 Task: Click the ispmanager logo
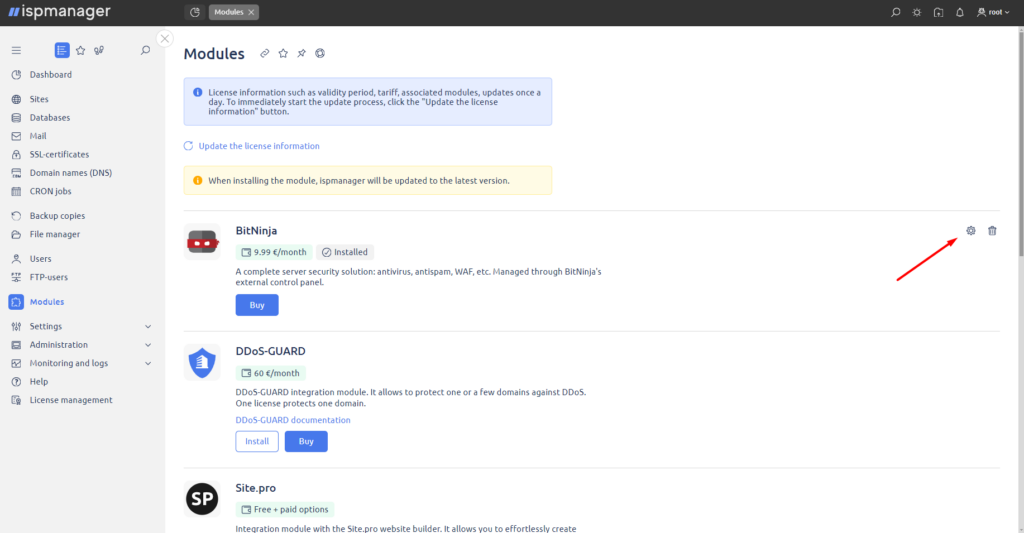tap(59, 12)
